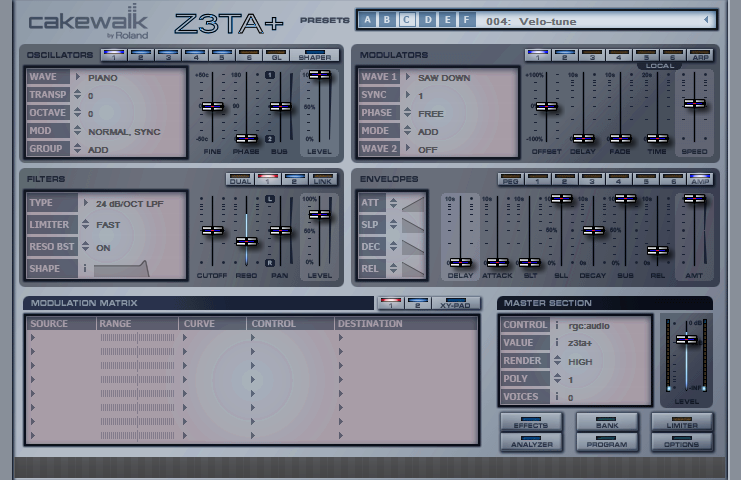Open first row DESTINATION arrow in matrix

click(x=341, y=338)
